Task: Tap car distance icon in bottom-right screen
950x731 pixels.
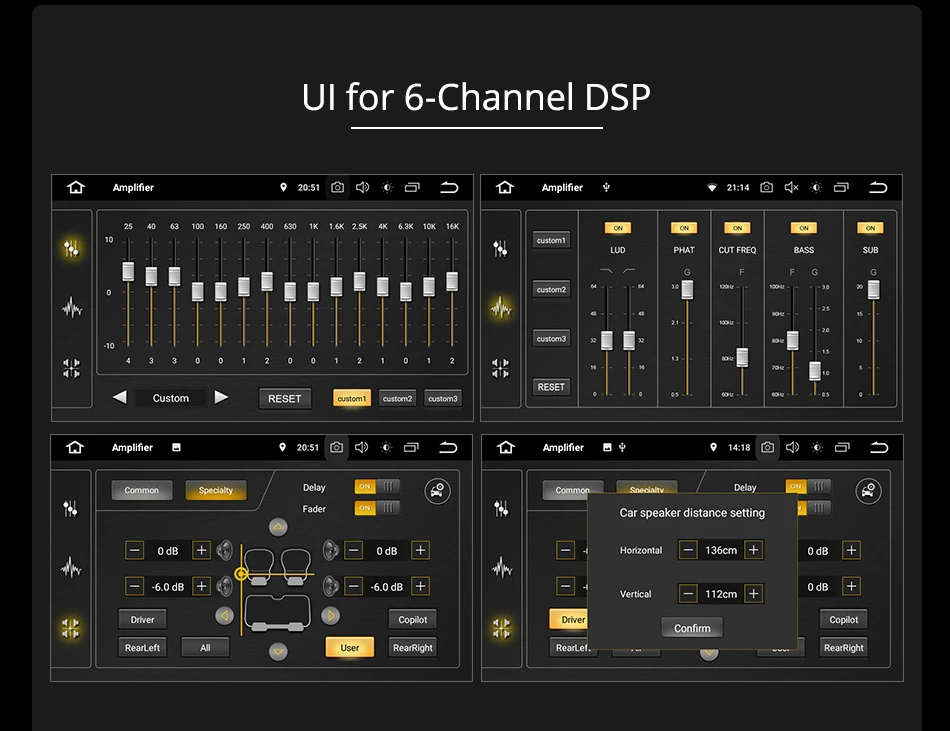Action: (x=868, y=491)
